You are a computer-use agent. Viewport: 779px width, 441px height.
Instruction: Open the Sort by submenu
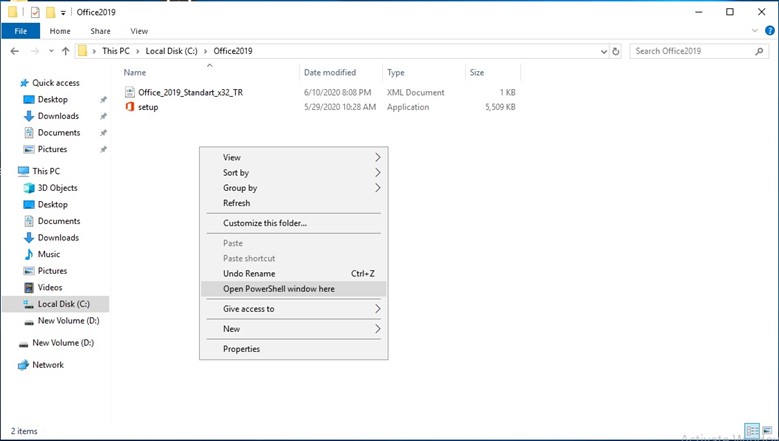point(294,173)
